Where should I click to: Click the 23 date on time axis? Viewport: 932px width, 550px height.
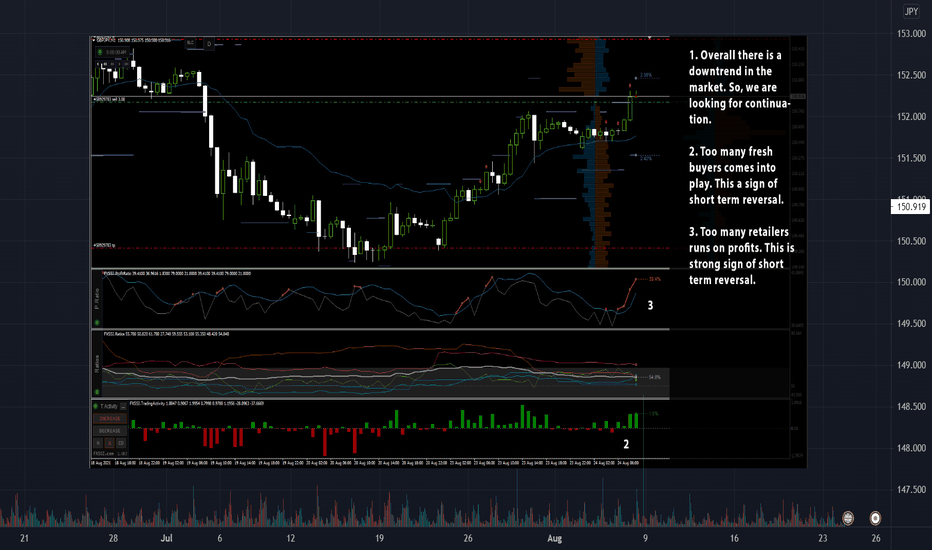coord(823,538)
